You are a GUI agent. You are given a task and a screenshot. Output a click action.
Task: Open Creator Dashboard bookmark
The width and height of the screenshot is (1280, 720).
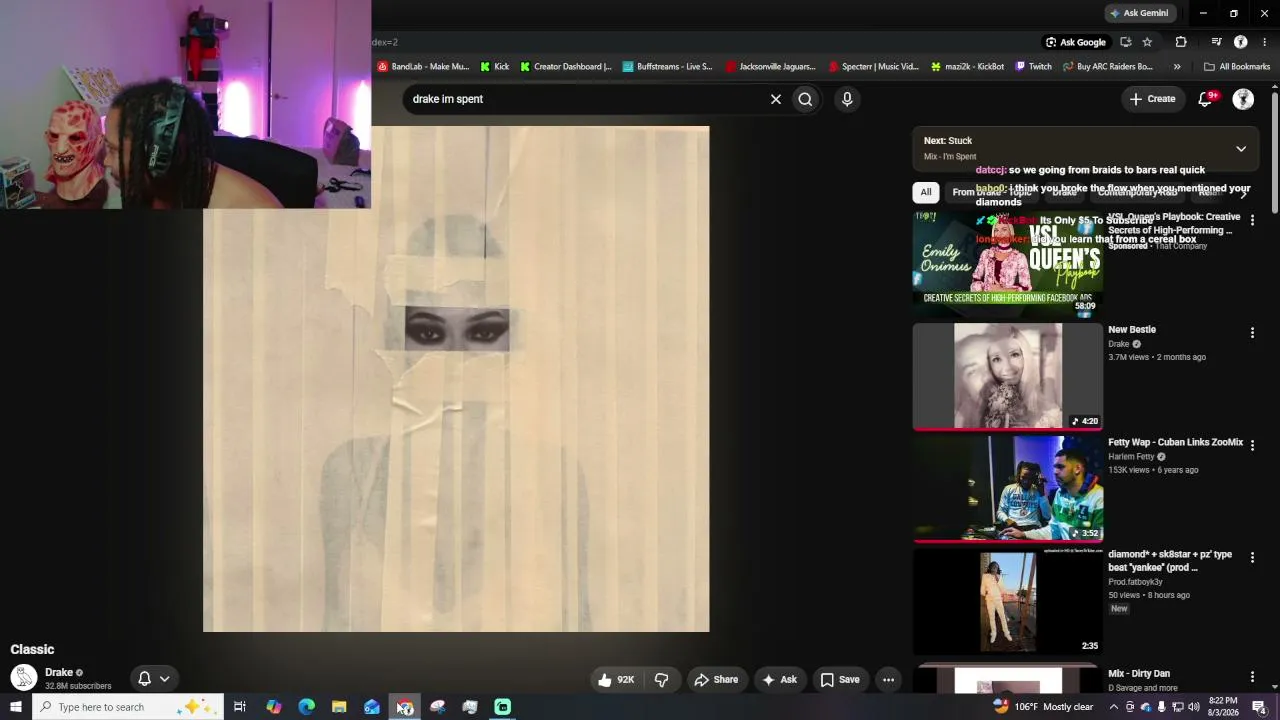566,67
